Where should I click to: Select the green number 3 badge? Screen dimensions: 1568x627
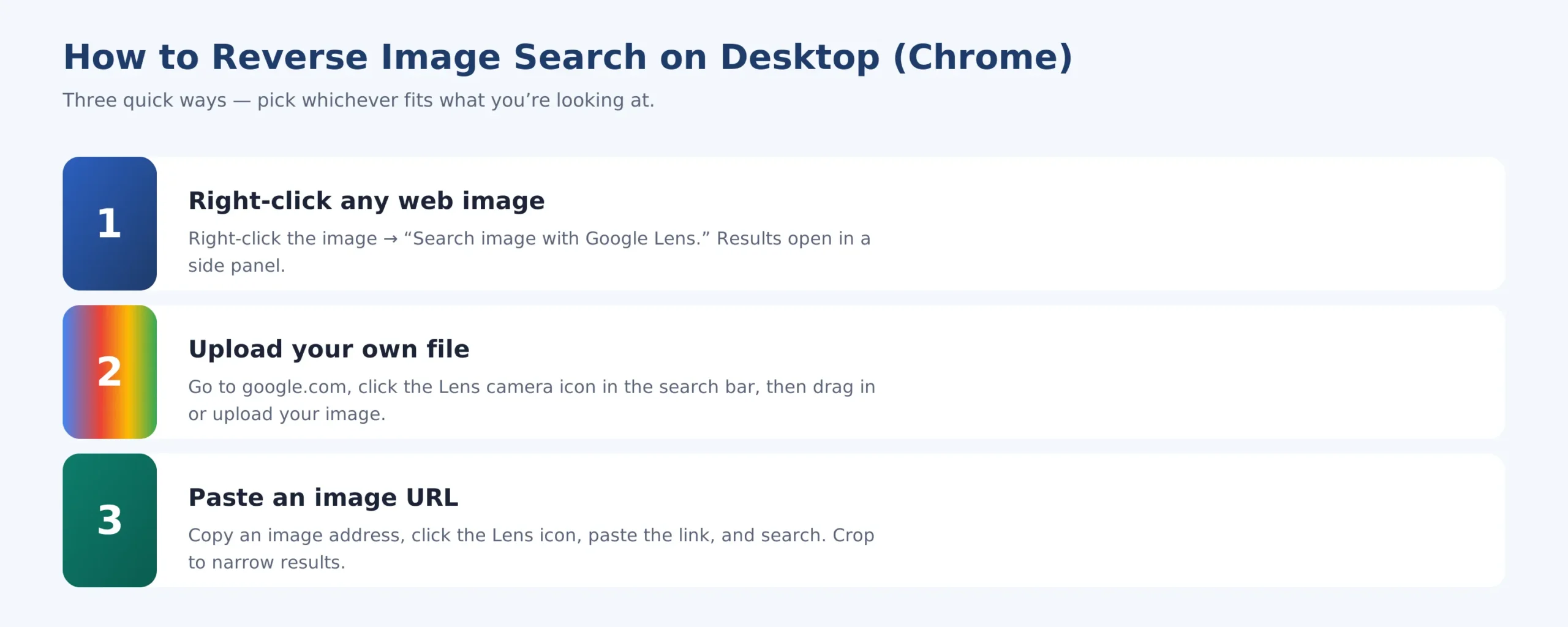(110, 520)
